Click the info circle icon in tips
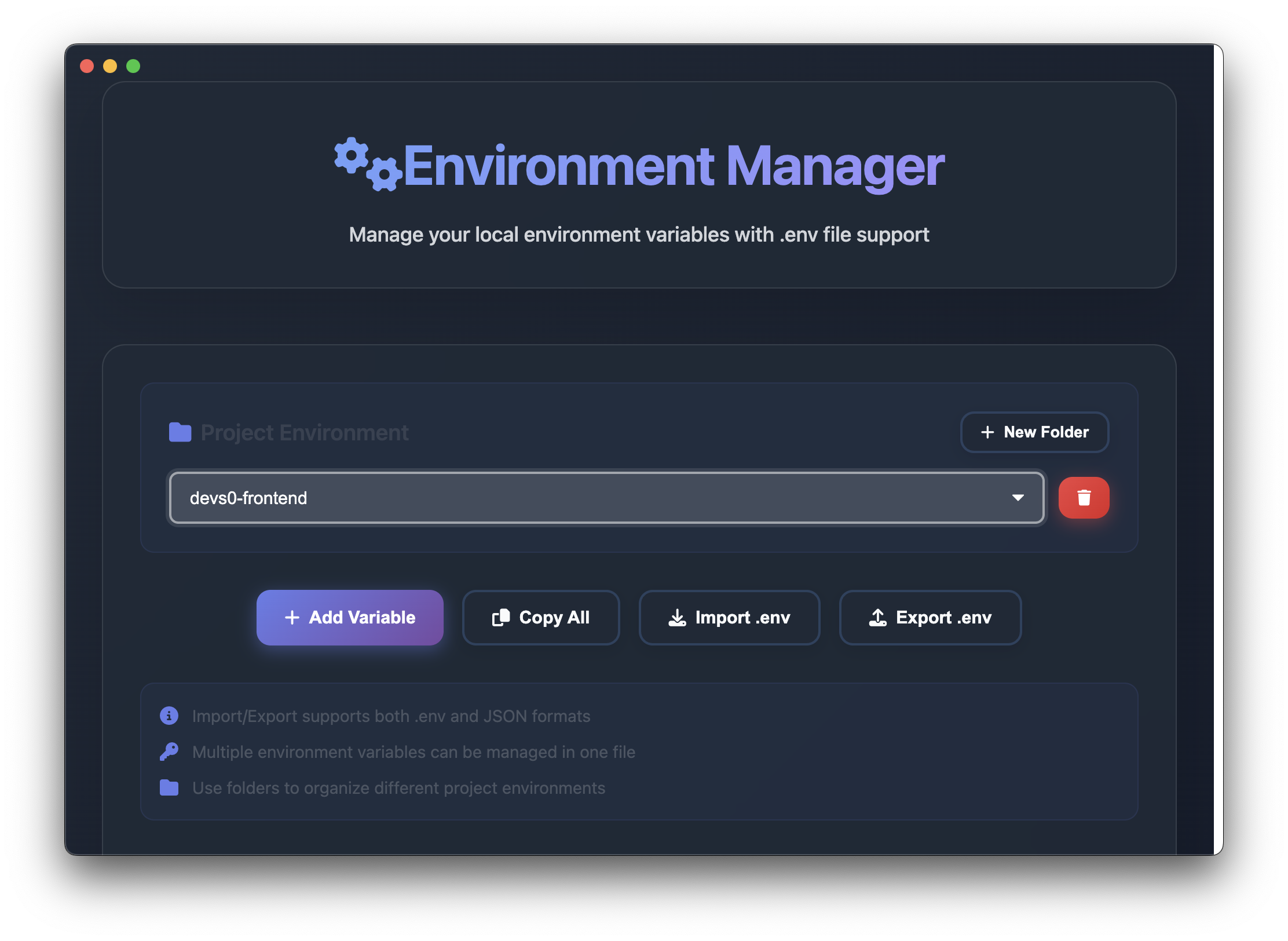This screenshot has height=941, width=1288. click(169, 716)
